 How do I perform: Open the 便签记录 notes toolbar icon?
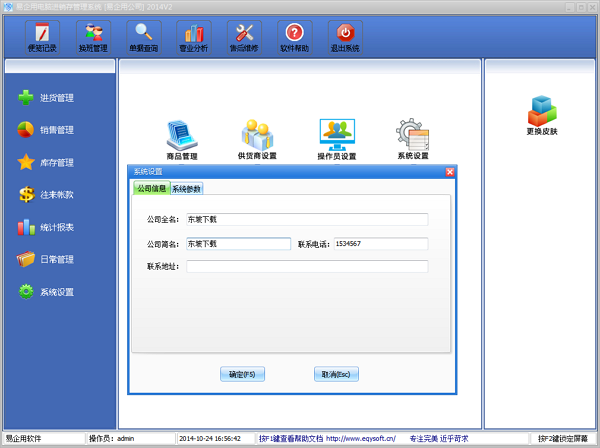click(42, 37)
